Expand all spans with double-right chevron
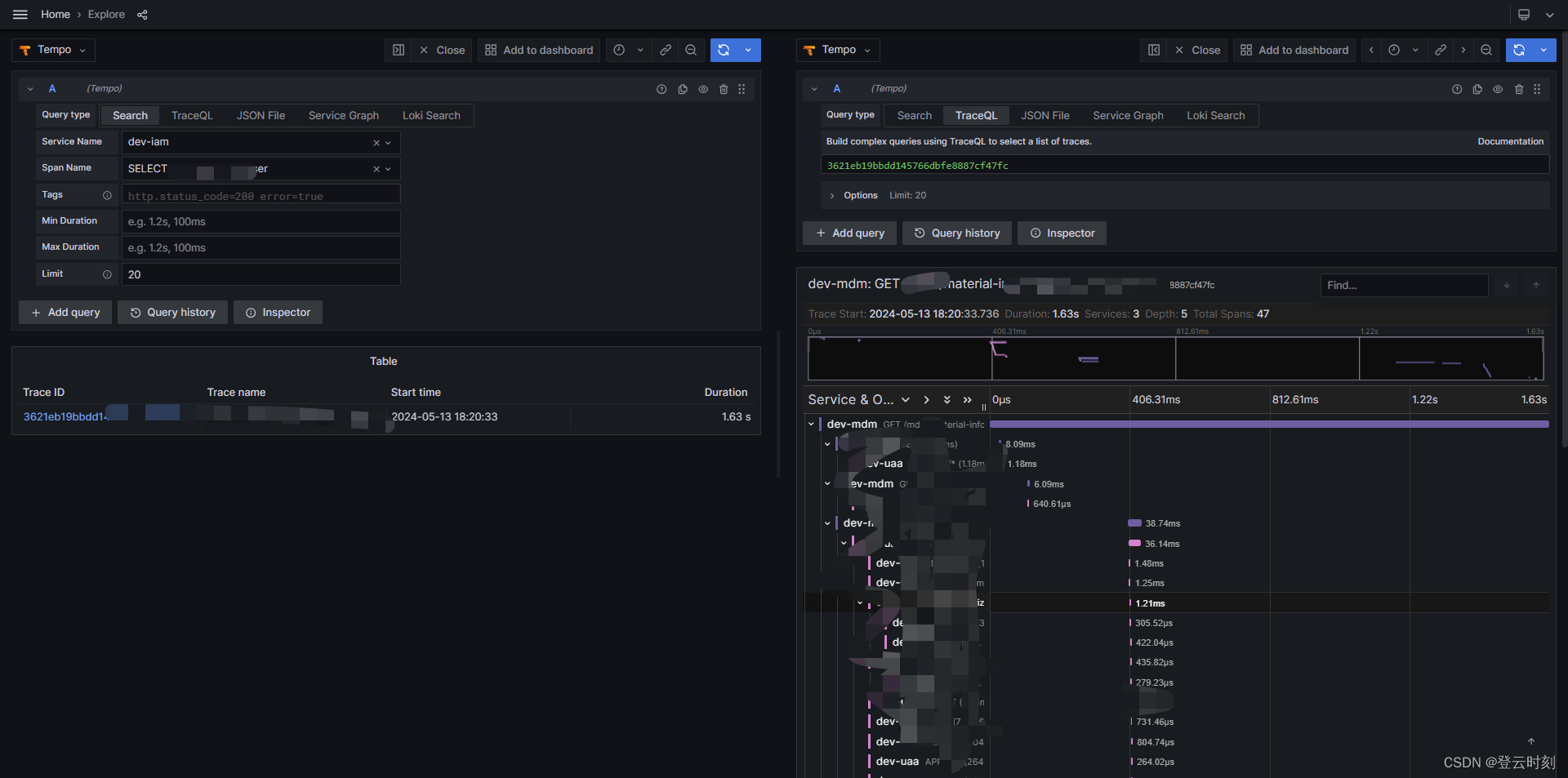Image resolution: width=1568 pixels, height=778 pixels. pos(968,400)
